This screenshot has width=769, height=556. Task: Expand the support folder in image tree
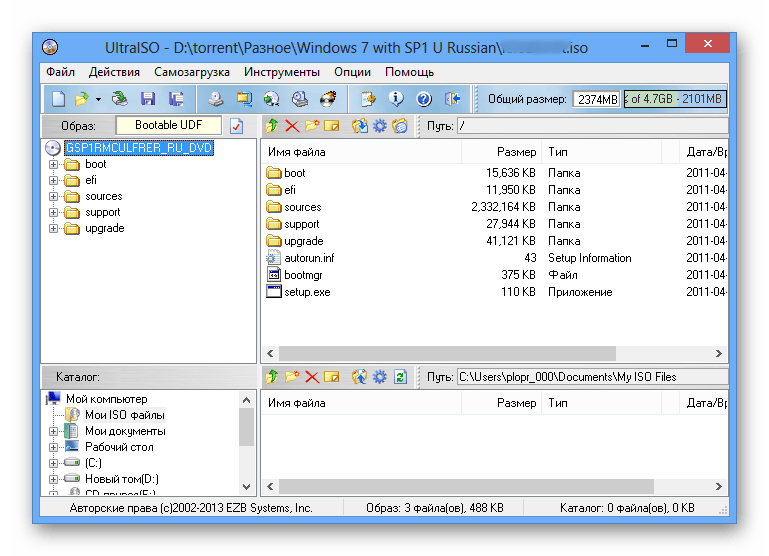tap(53, 212)
